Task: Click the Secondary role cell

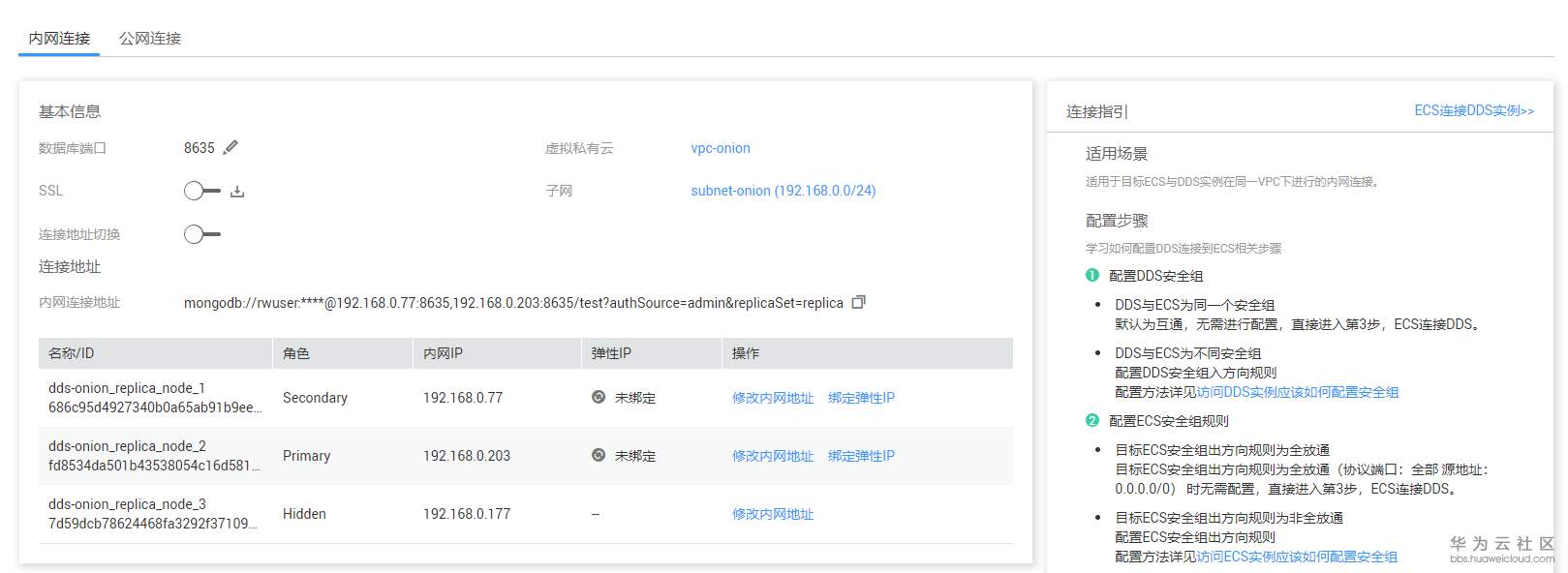Action: click(315, 398)
